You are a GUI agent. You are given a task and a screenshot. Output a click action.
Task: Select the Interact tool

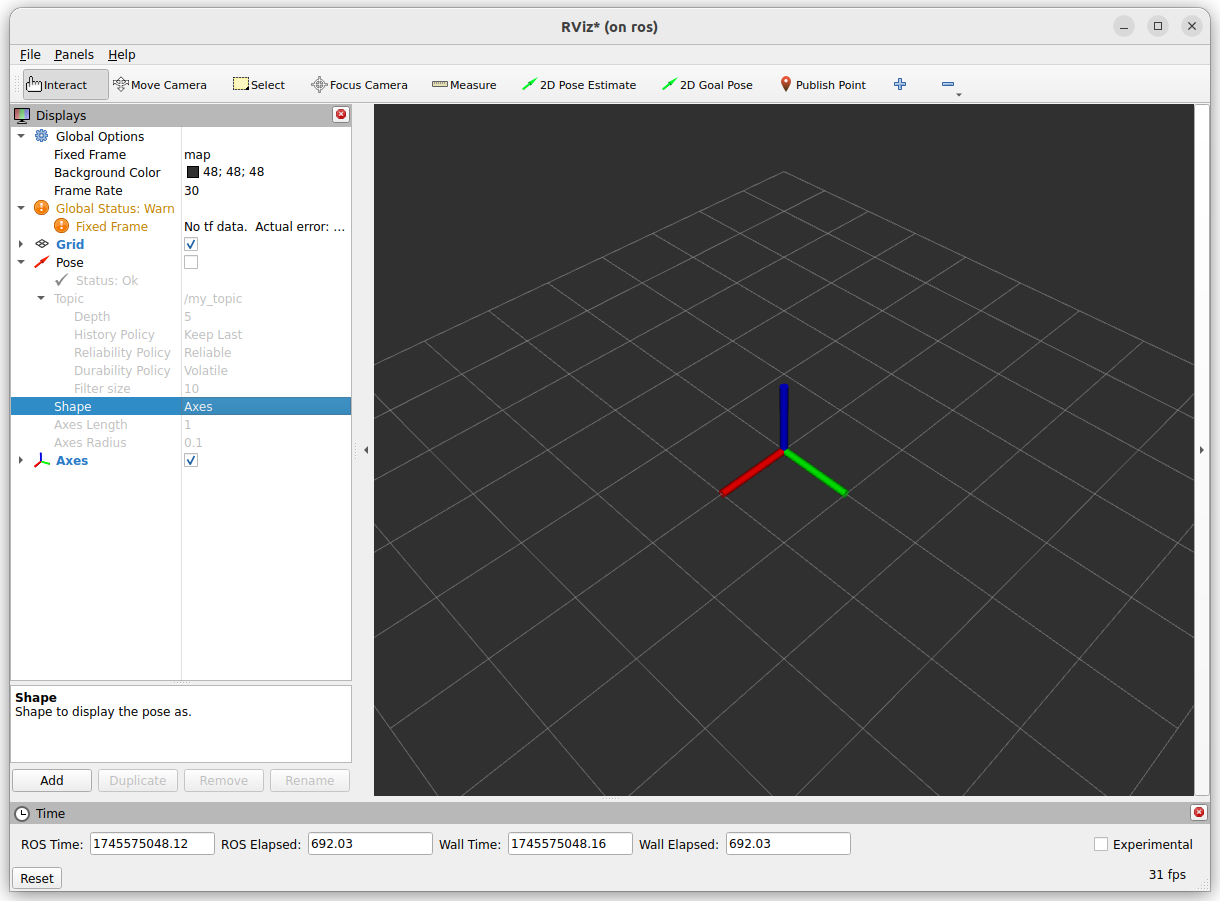point(65,85)
